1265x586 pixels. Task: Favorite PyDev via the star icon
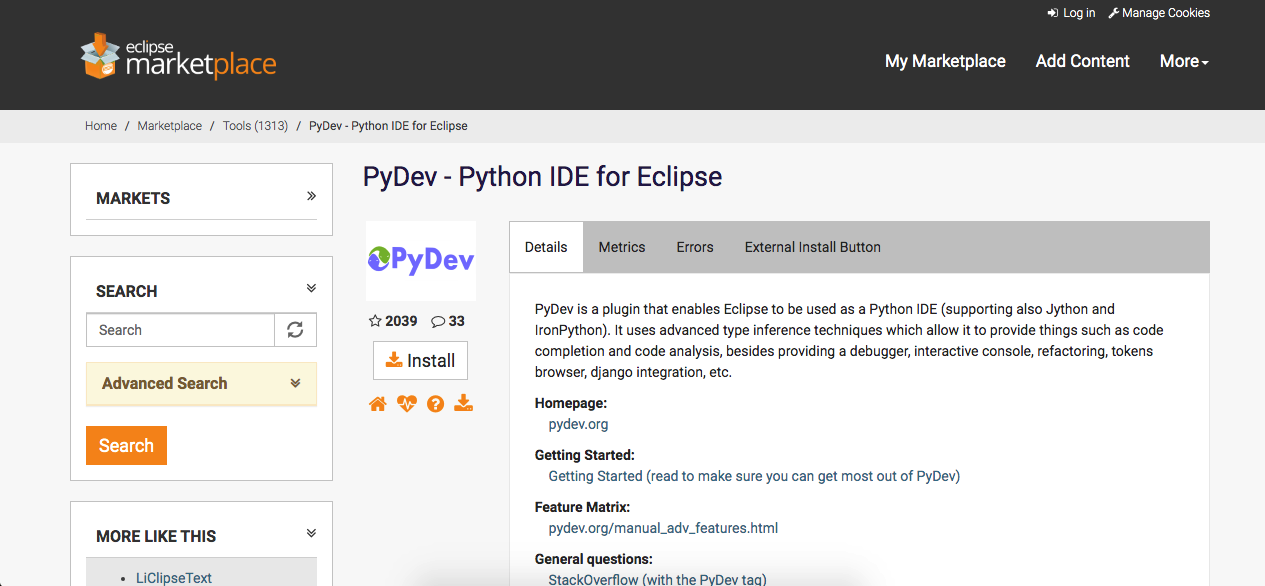click(x=375, y=321)
